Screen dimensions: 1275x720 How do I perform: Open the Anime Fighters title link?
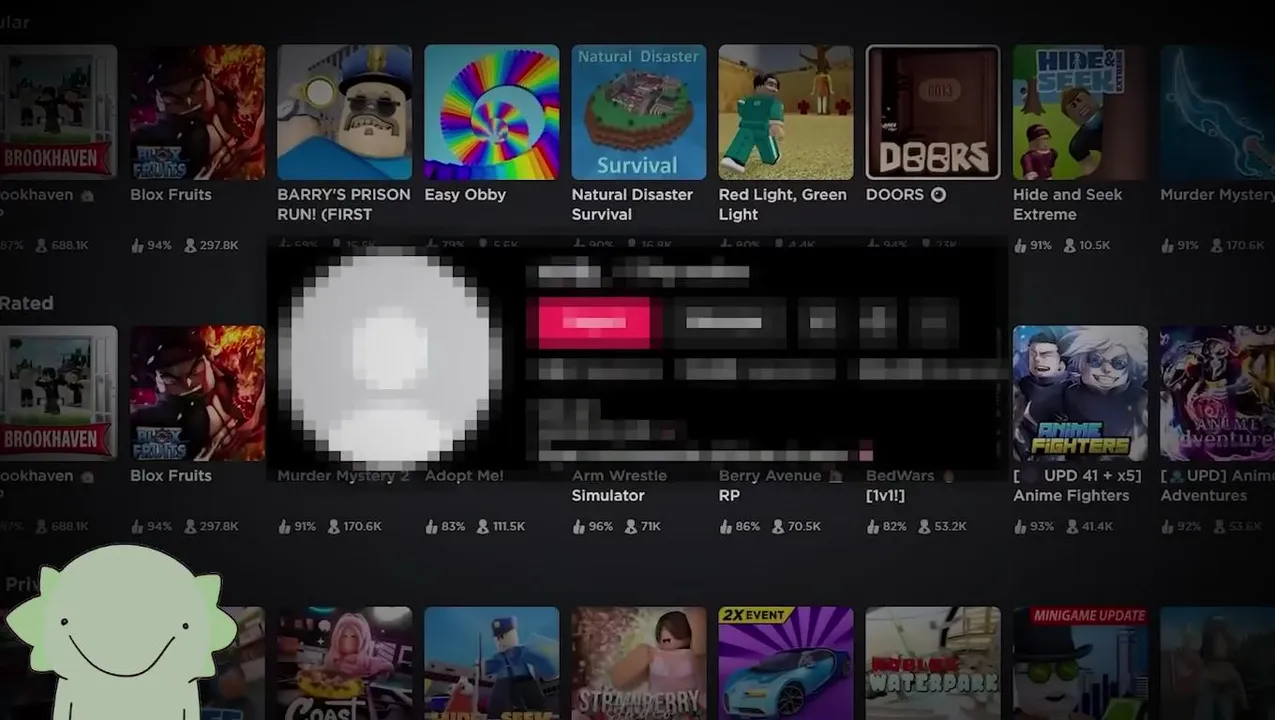1077,486
